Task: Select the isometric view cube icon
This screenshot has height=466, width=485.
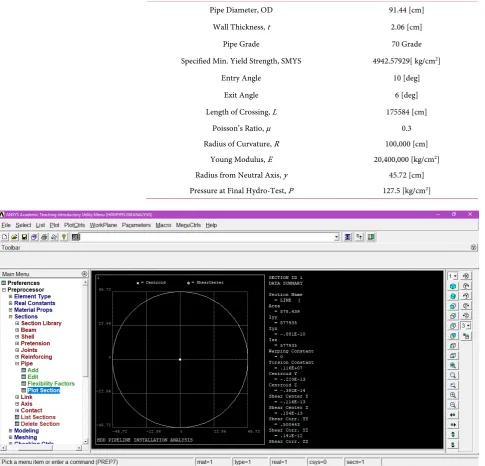Action: click(453, 286)
